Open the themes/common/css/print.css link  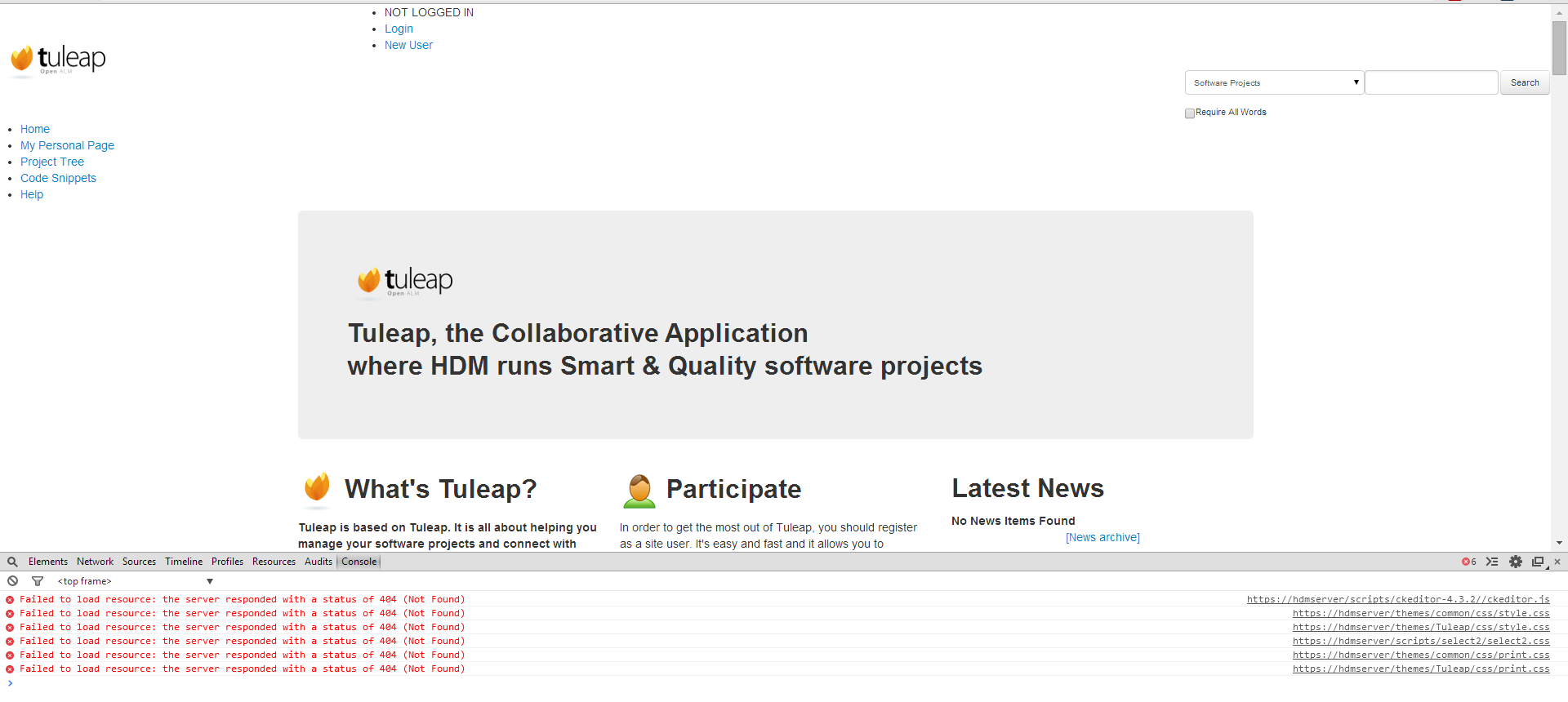coord(1421,655)
